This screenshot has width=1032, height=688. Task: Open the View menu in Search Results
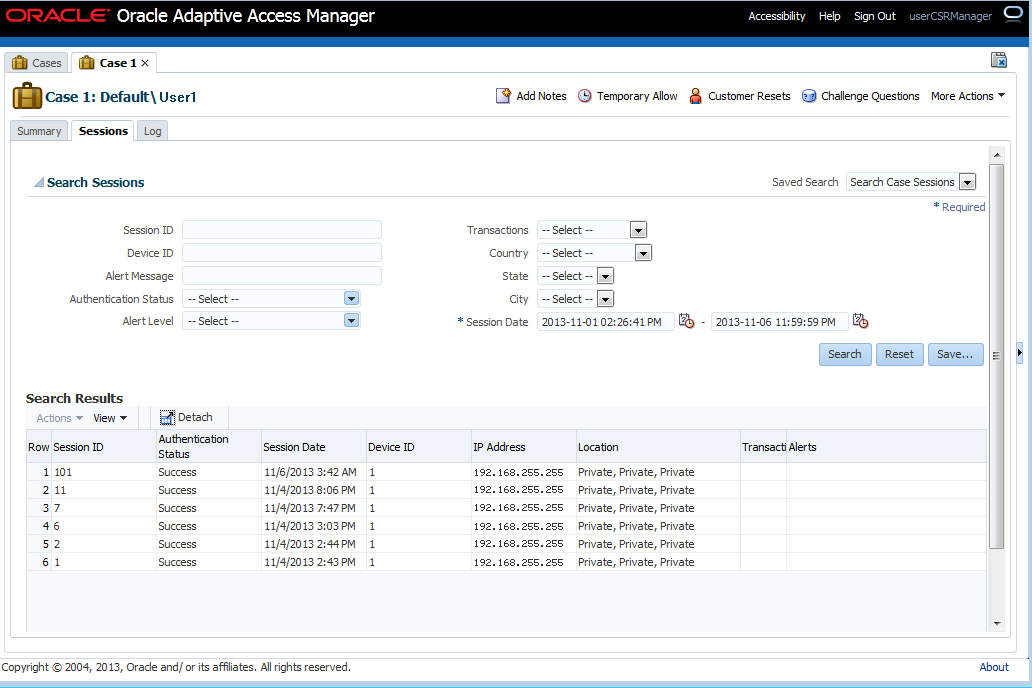(110, 418)
